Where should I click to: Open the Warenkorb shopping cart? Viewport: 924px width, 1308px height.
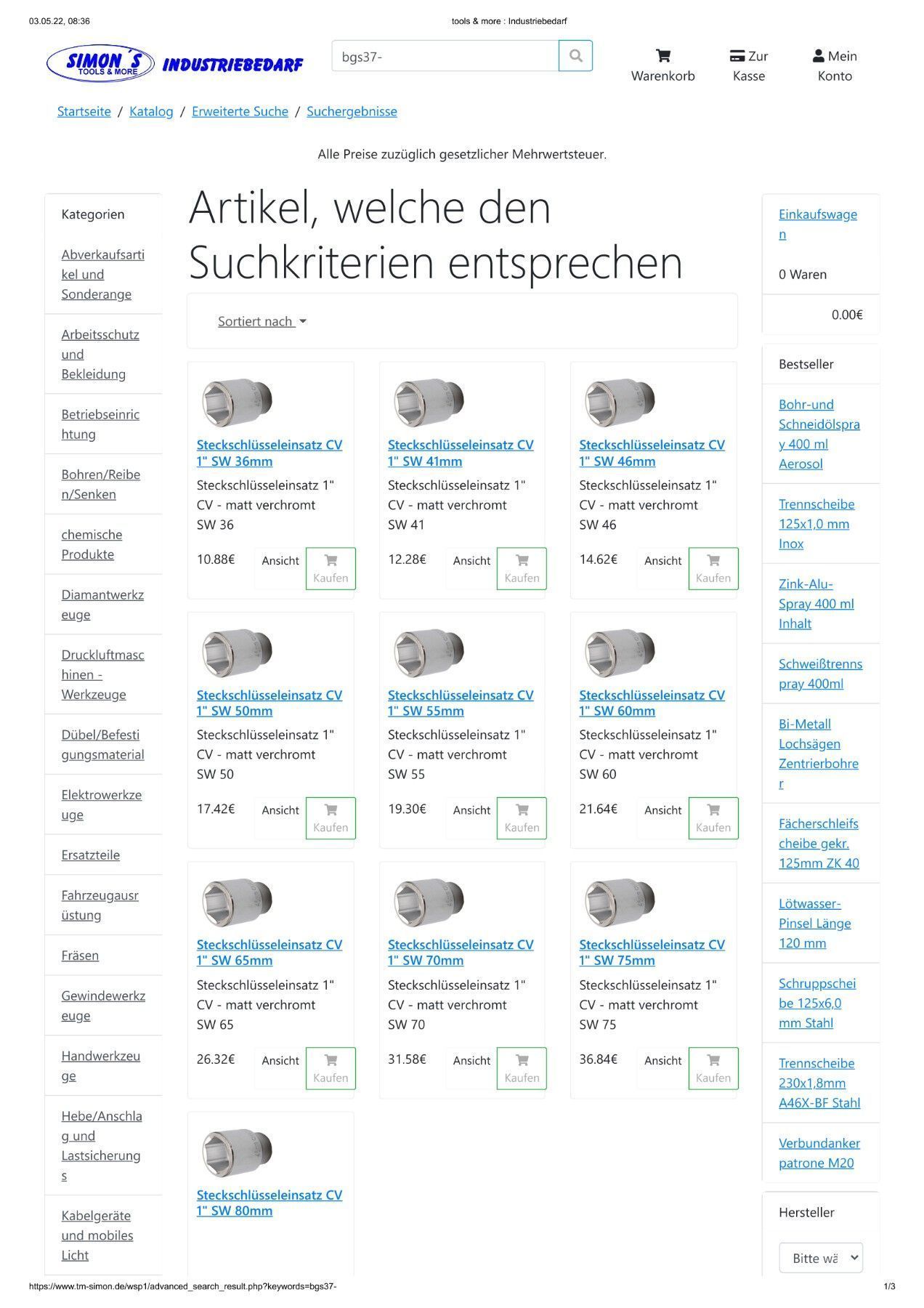(662, 65)
